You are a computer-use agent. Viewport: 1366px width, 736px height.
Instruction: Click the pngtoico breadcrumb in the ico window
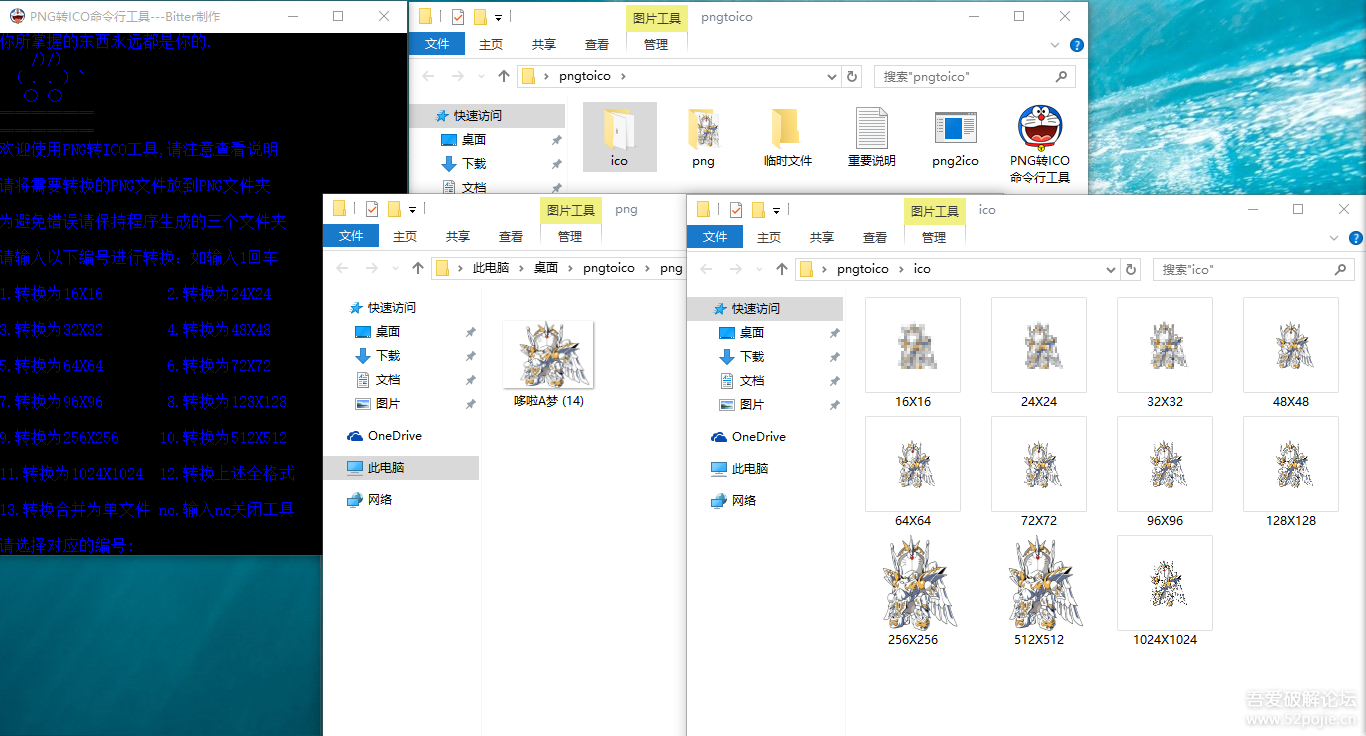[863, 269]
